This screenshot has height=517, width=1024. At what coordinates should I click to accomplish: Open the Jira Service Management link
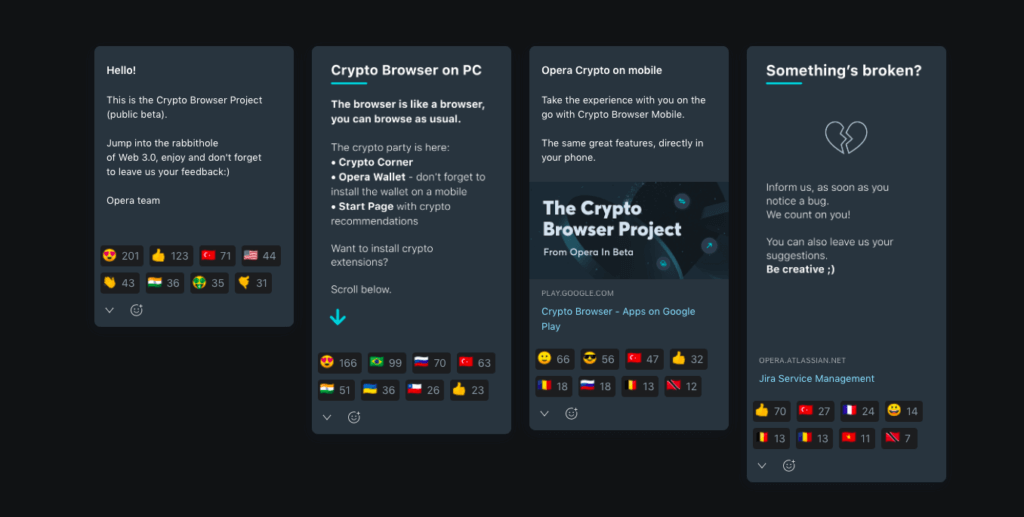coord(816,378)
